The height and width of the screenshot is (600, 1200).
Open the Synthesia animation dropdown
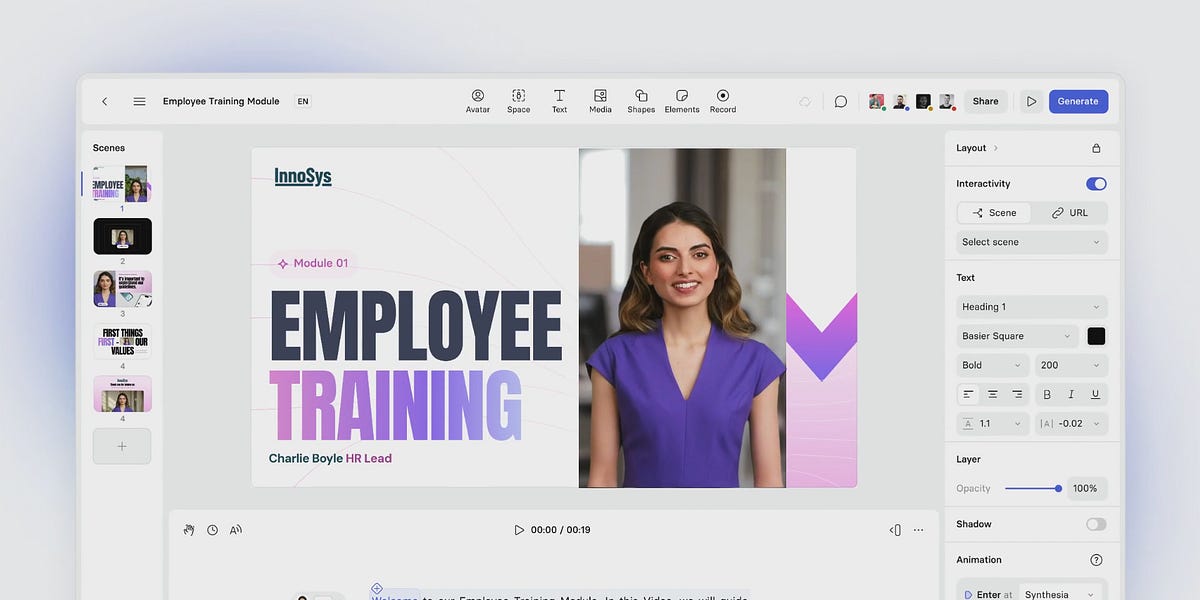click(1061, 594)
